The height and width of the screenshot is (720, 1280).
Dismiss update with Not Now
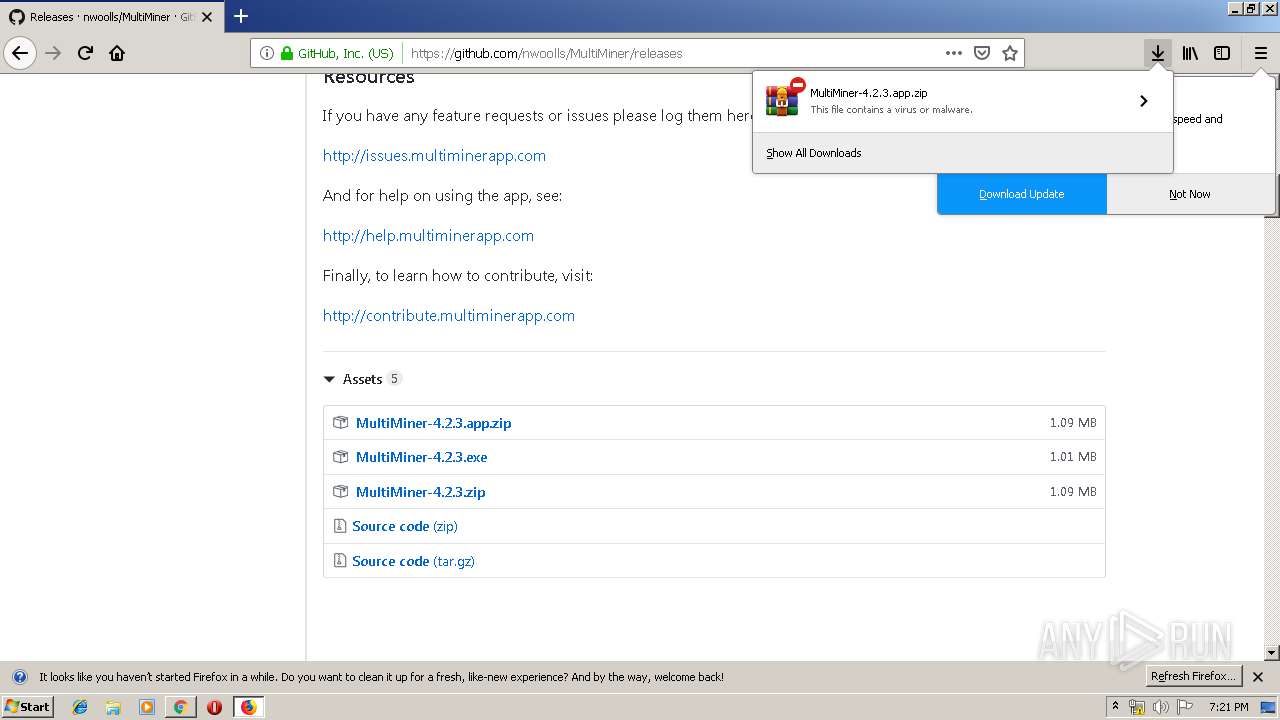[1190, 194]
